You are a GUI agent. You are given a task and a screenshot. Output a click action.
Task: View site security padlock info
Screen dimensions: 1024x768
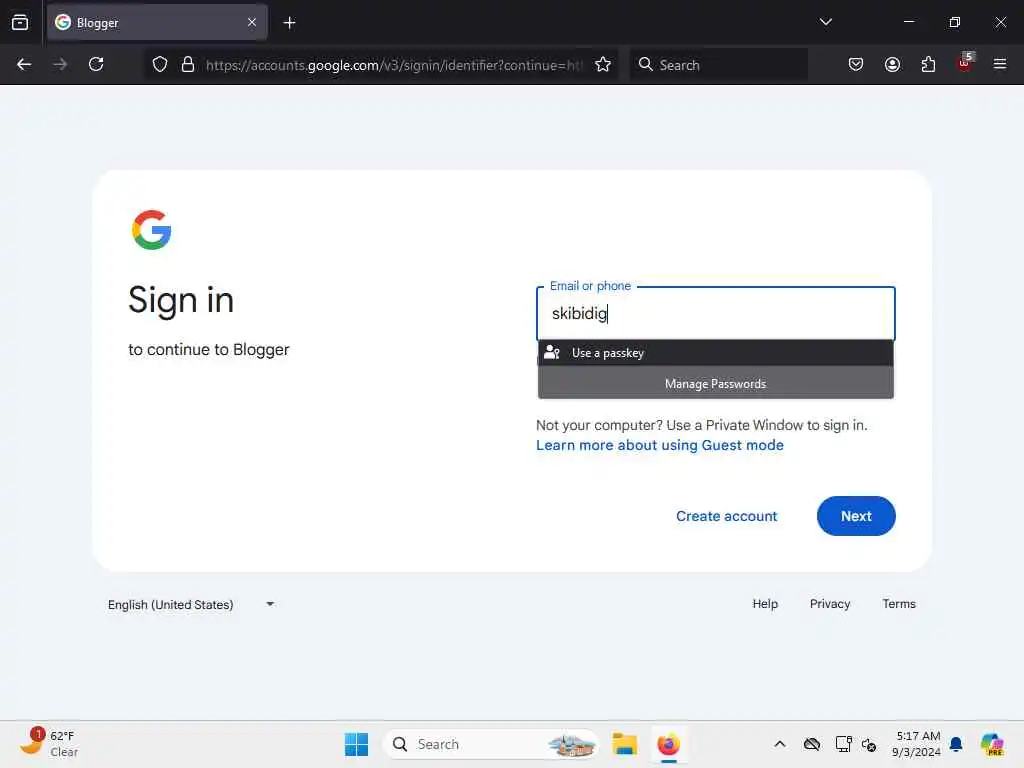pos(188,64)
